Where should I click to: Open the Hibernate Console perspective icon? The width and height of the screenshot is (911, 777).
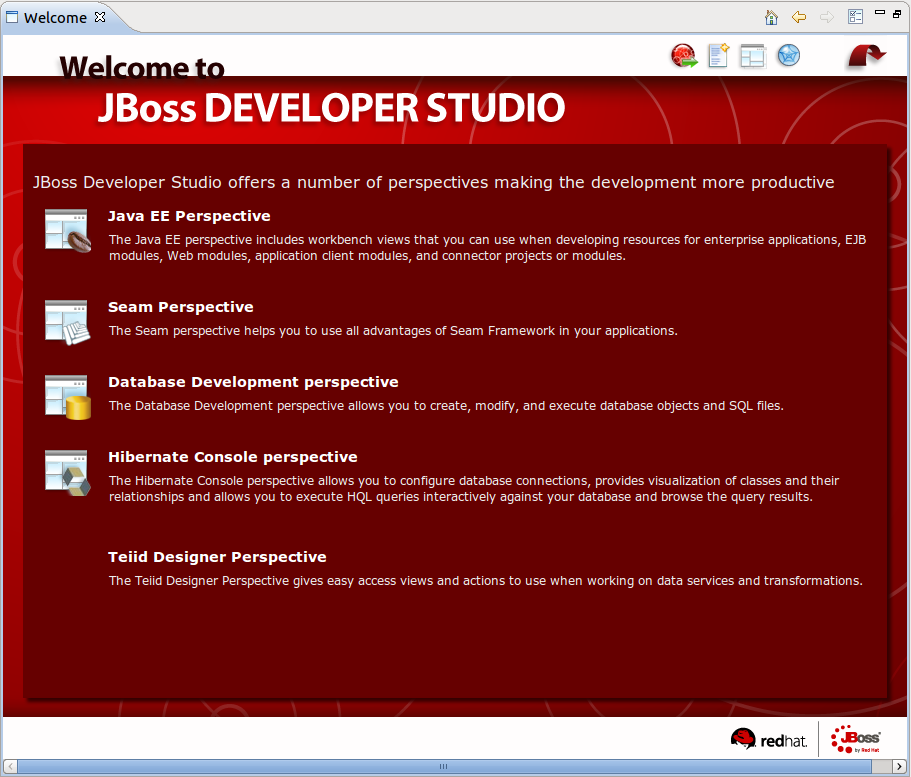point(68,472)
